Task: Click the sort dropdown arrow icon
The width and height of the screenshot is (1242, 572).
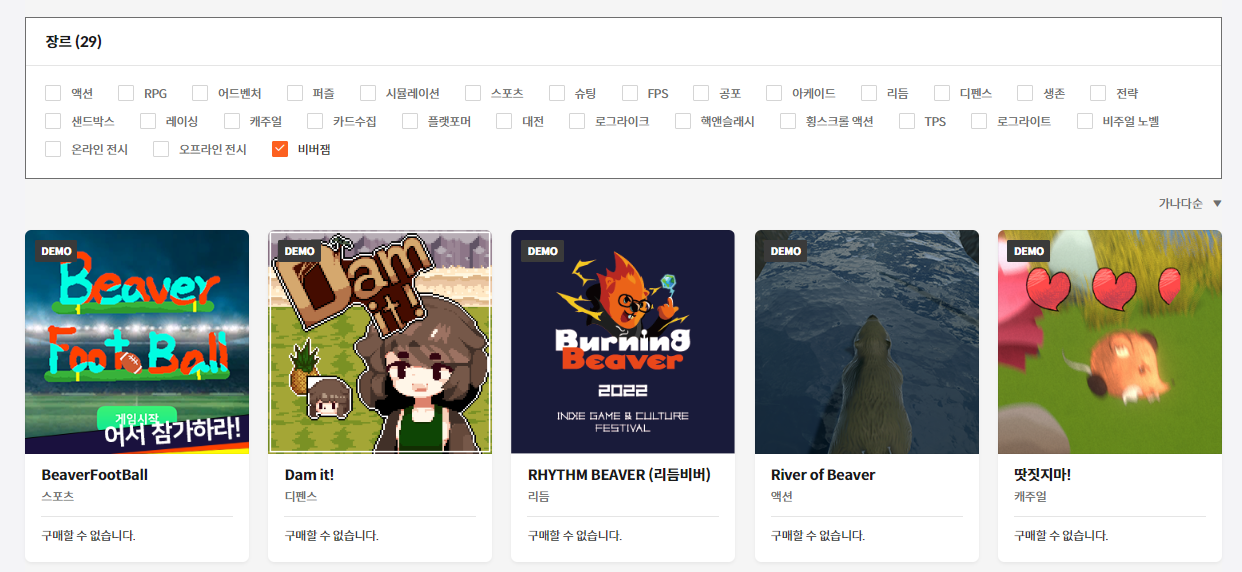Action: pos(1217,203)
